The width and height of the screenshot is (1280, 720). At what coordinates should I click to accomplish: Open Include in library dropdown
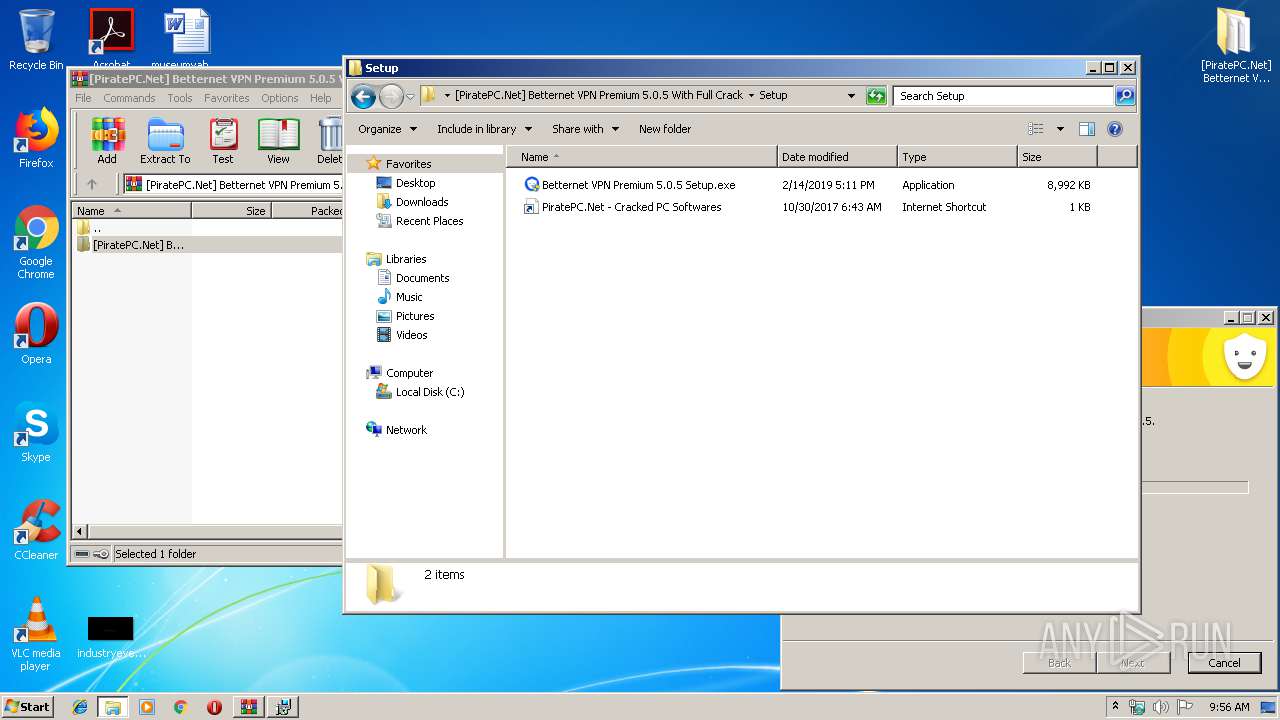[484, 129]
